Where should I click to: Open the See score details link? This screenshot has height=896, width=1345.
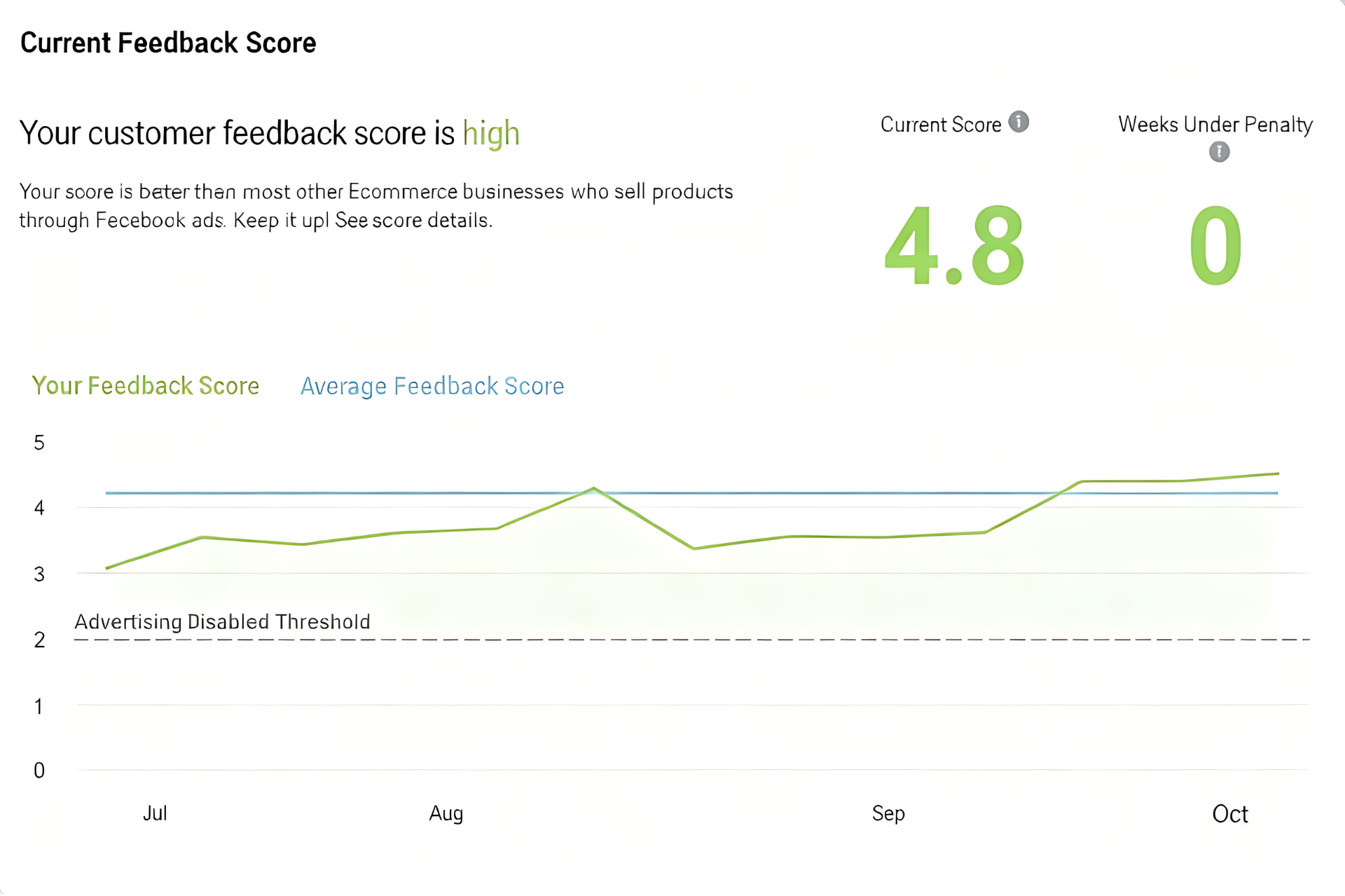[x=413, y=221]
